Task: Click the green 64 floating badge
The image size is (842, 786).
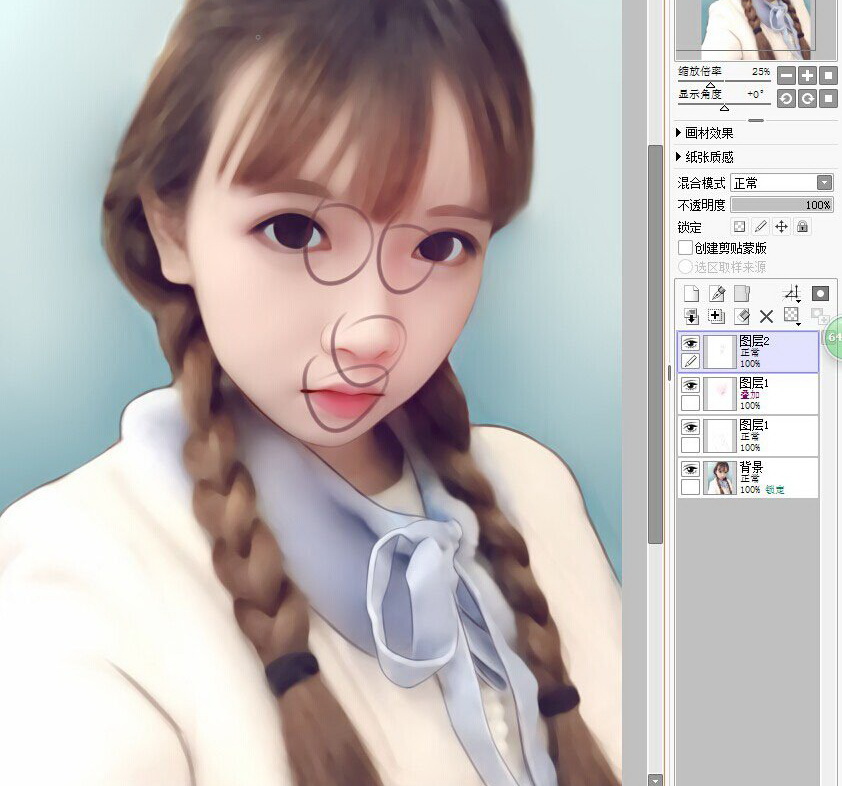Action: point(833,338)
